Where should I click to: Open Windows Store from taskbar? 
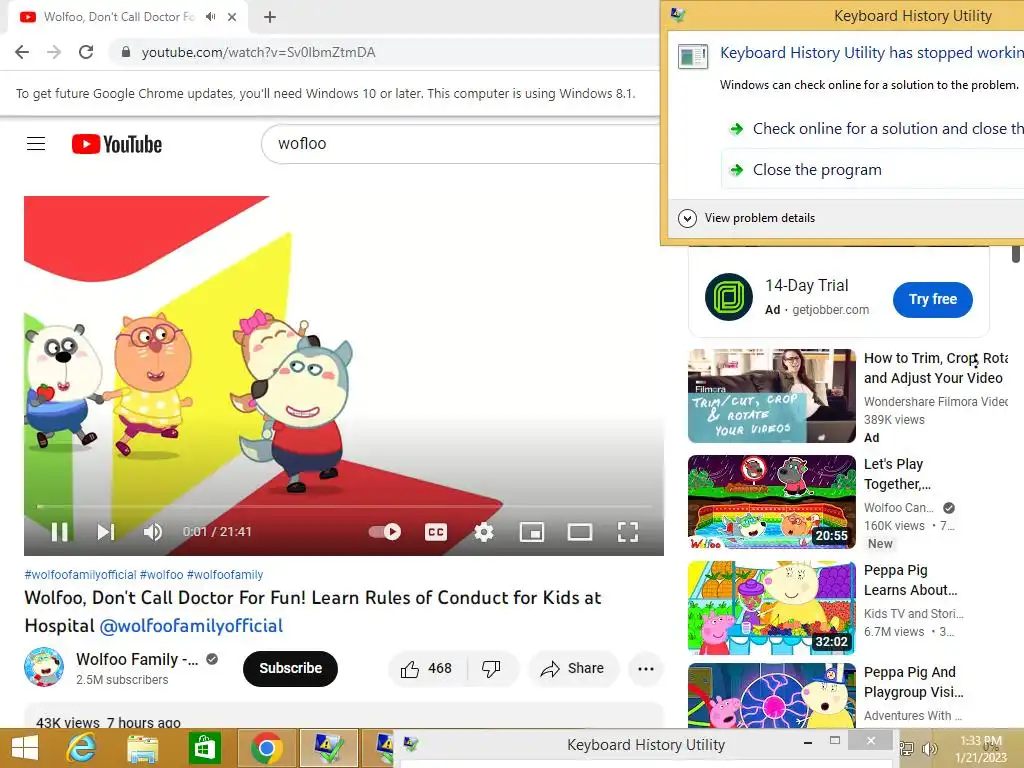point(204,748)
